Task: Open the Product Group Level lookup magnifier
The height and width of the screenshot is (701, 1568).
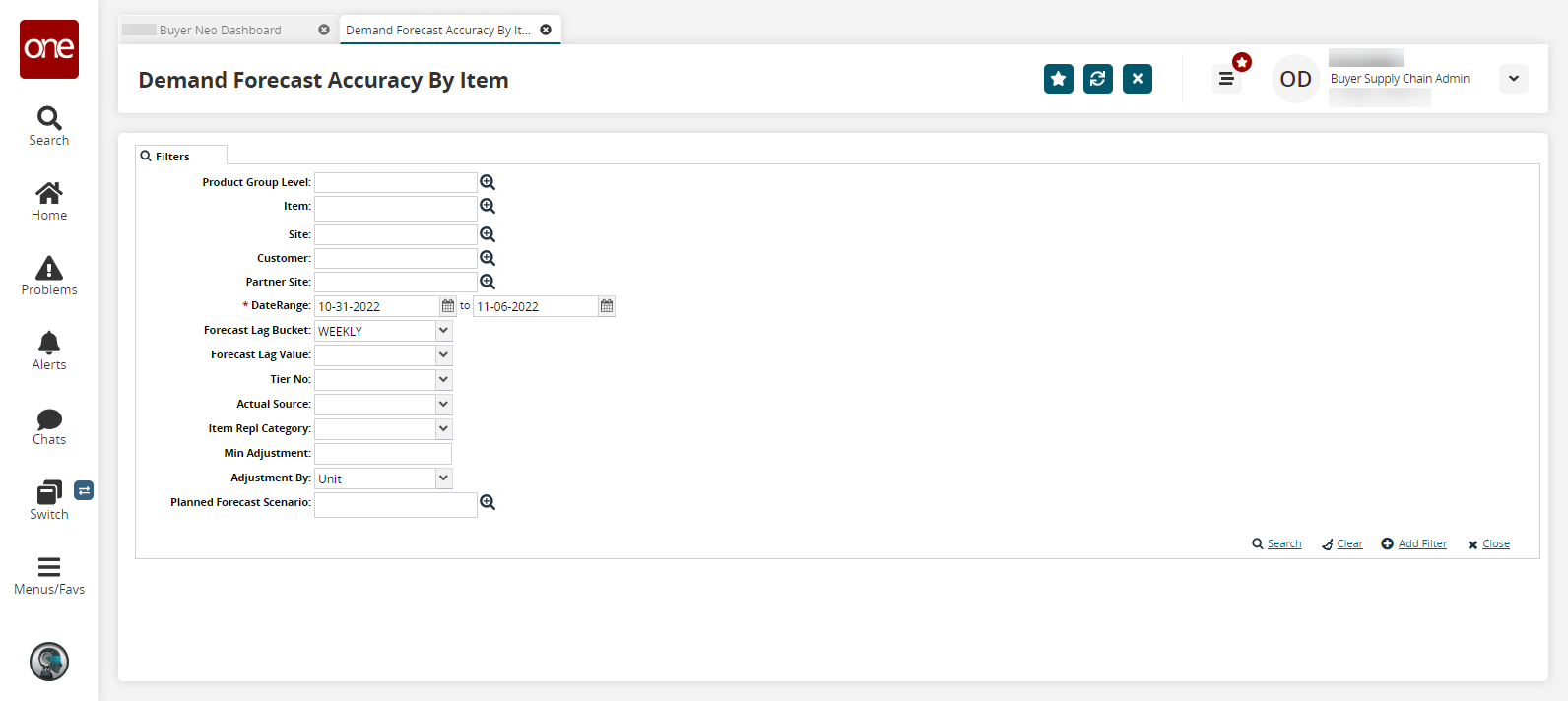Action: (488, 182)
